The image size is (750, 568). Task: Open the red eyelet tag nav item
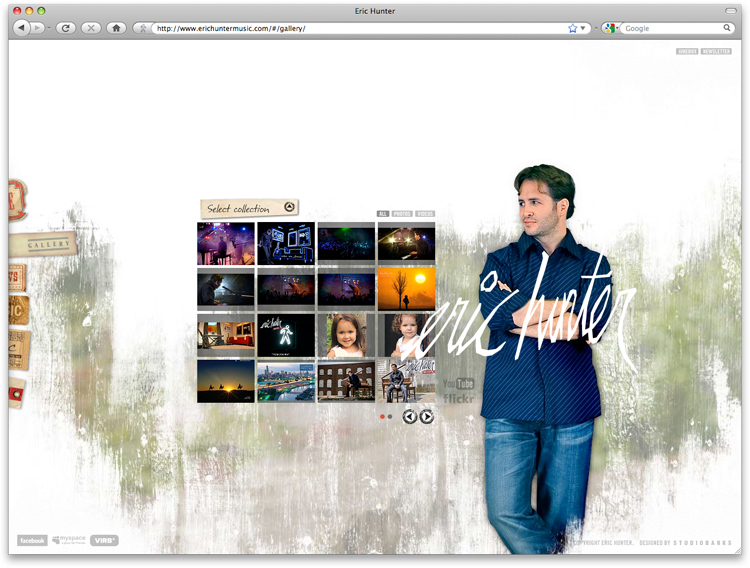point(16,393)
